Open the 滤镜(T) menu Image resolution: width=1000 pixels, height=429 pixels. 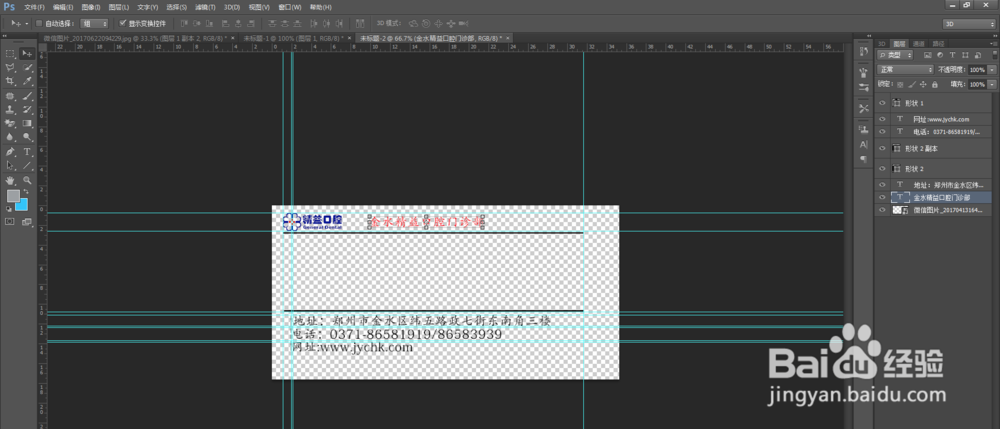pyautogui.click(x=205, y=8)
